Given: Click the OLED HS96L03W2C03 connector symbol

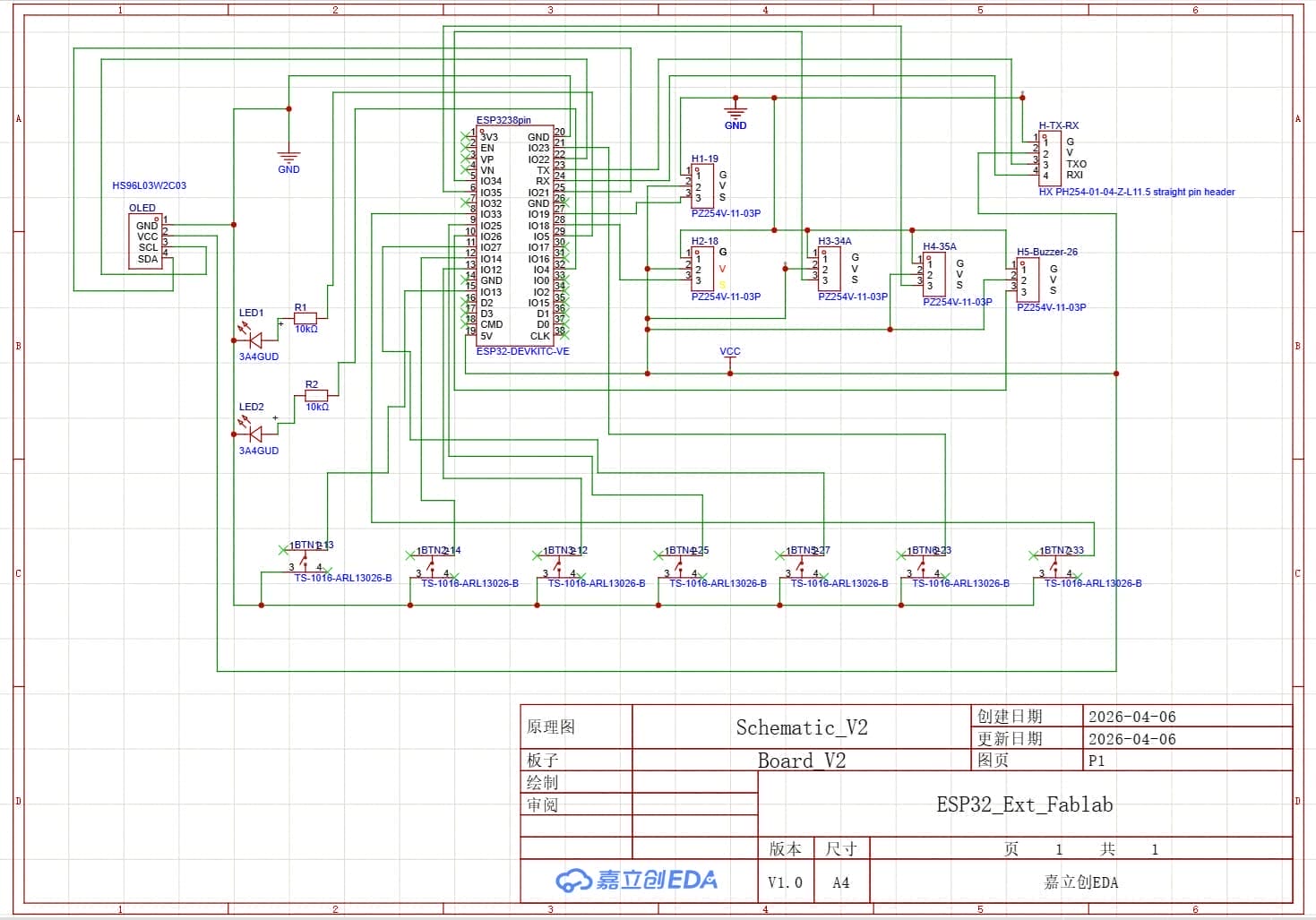Looking at the screenshot, I should click(145, 241).
